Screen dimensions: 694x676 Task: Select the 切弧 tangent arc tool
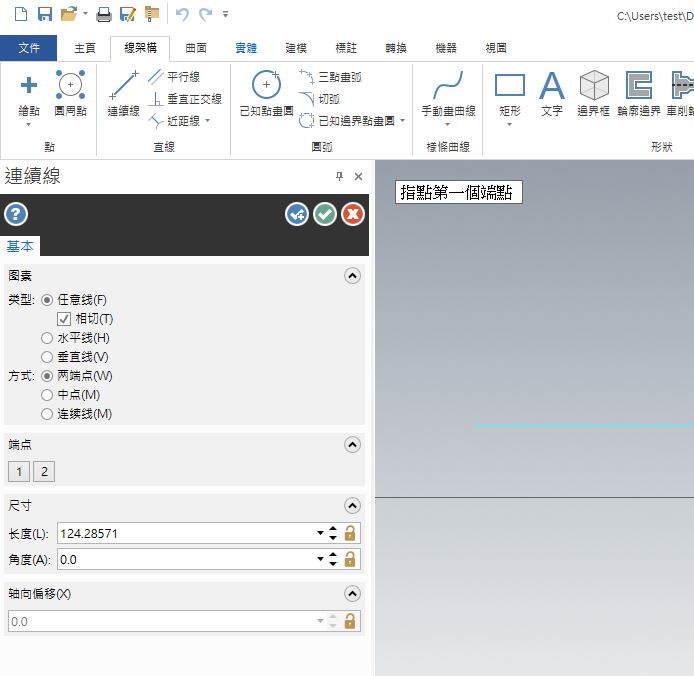tap(319, 99)
